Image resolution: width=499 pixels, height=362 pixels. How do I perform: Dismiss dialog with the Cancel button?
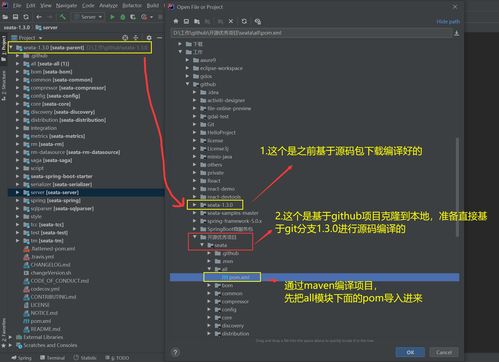coord(444,352)
